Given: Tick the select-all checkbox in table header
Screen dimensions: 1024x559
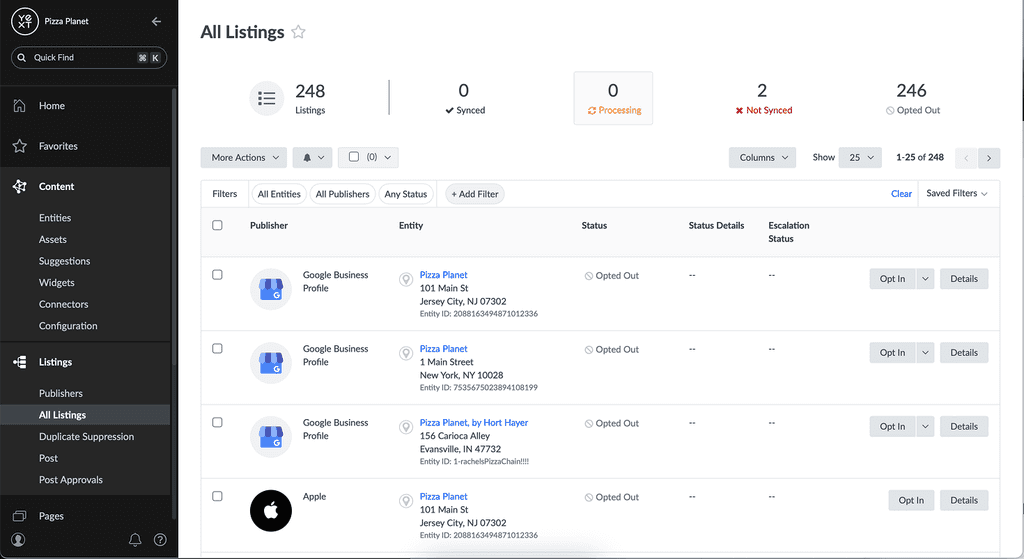Looking at the screenshot, I should (217, 225).
